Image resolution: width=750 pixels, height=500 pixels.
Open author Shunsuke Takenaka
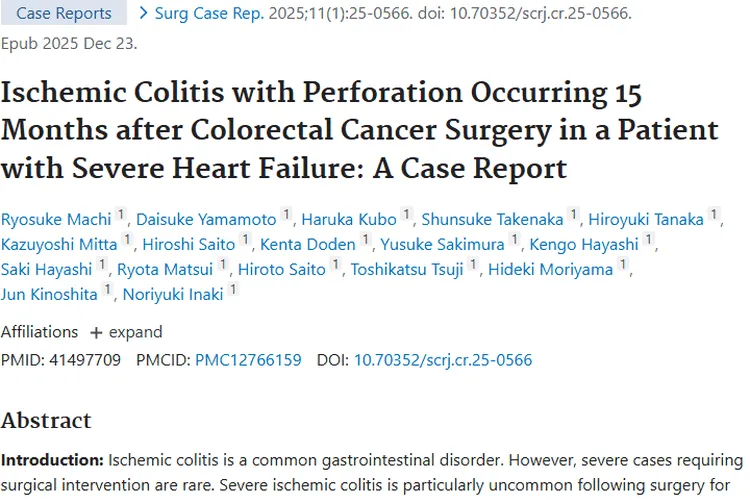coord(492,219)
